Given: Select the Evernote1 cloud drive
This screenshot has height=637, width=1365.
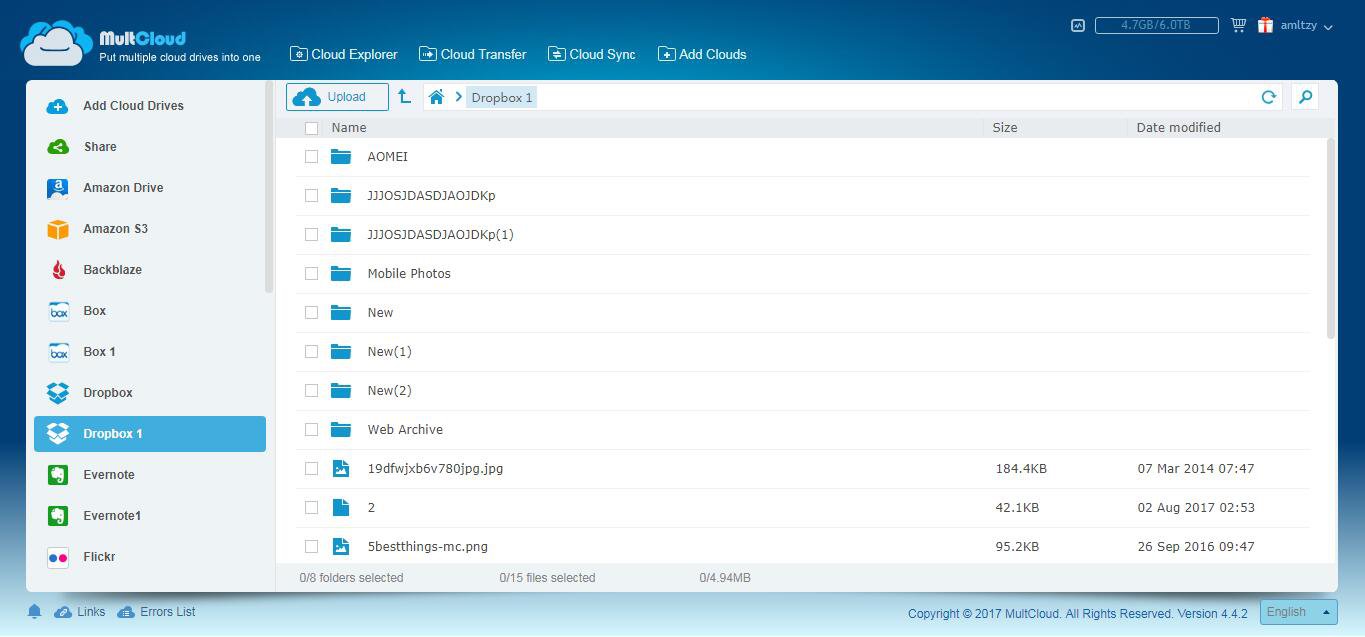Looking at the screenshot, I should (x=150, y=516).
